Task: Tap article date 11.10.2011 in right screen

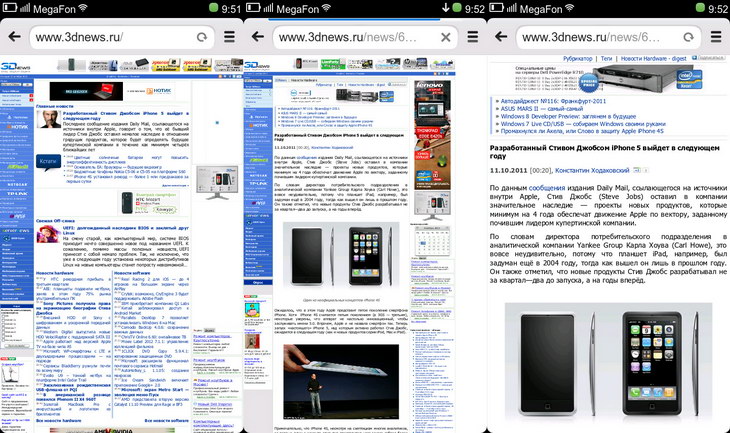Action: [508, 170]
